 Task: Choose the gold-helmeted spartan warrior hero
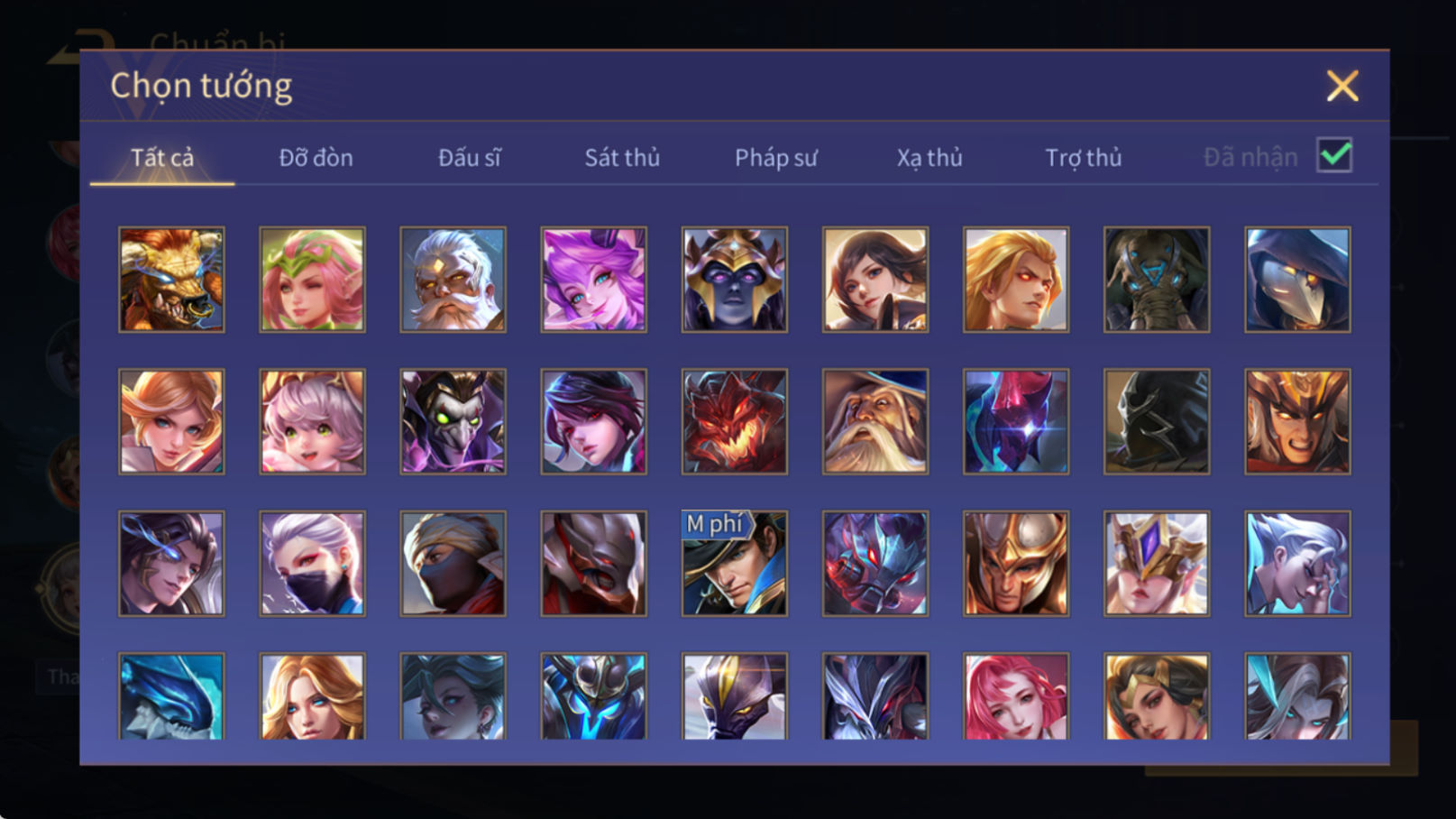[x=1015, y=564]
